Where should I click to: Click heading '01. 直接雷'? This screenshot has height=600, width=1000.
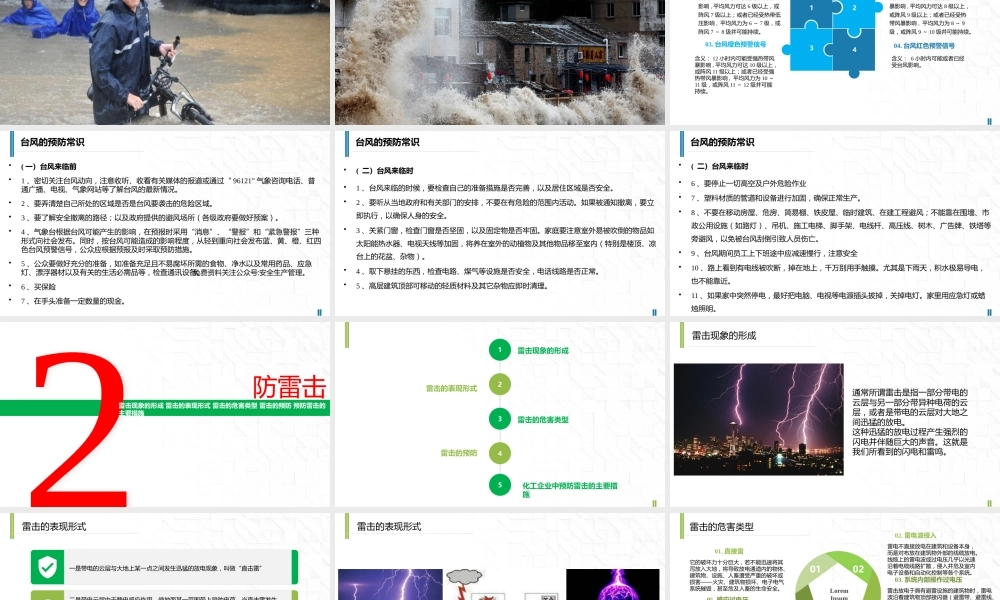[x=729, y=551]
